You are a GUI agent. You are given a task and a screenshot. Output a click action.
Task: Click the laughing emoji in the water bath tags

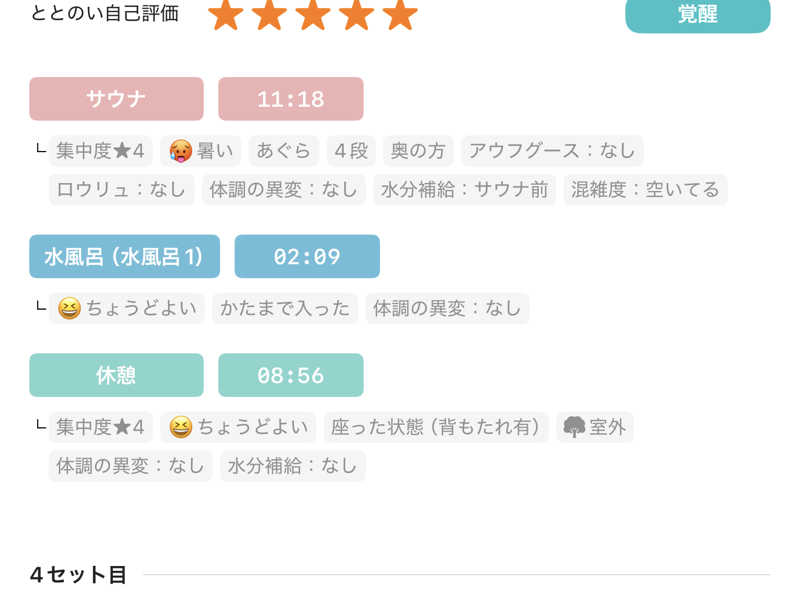[x=69, y=309]
